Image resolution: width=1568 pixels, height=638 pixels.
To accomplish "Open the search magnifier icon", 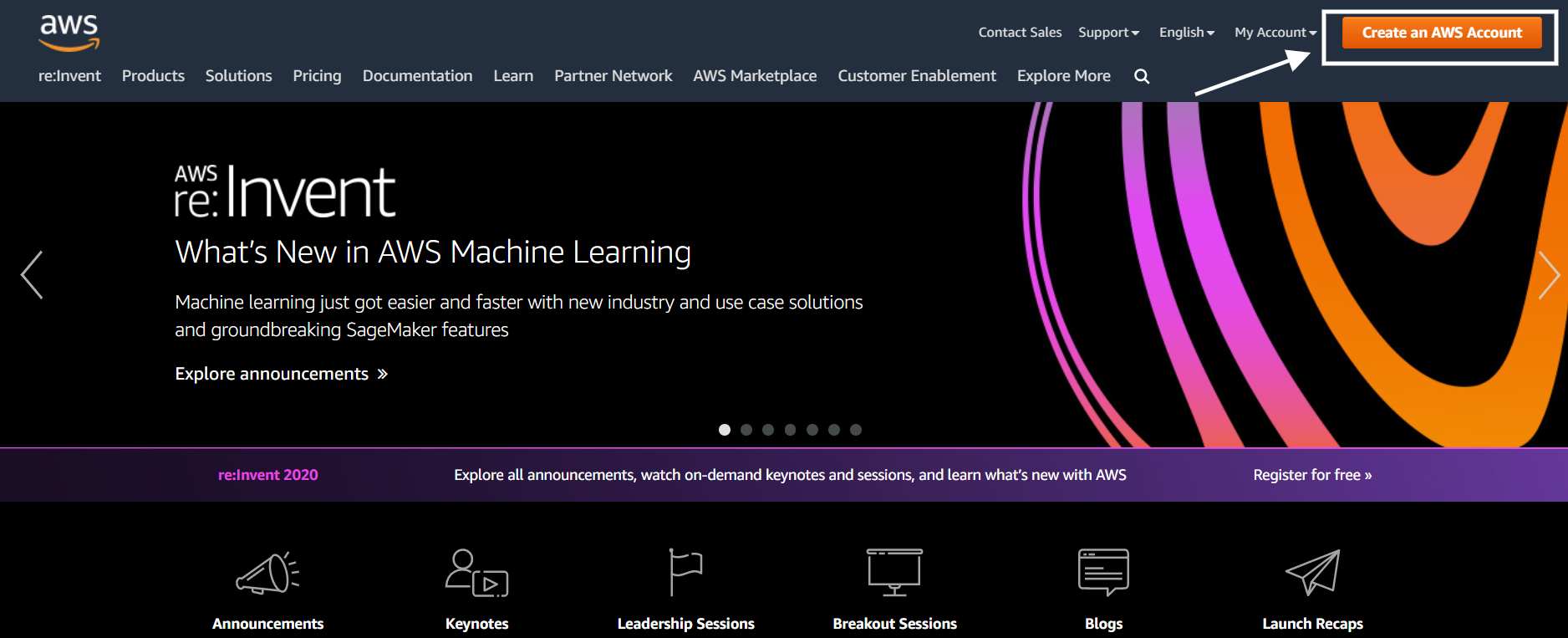I will click(x=1142, y=76).
